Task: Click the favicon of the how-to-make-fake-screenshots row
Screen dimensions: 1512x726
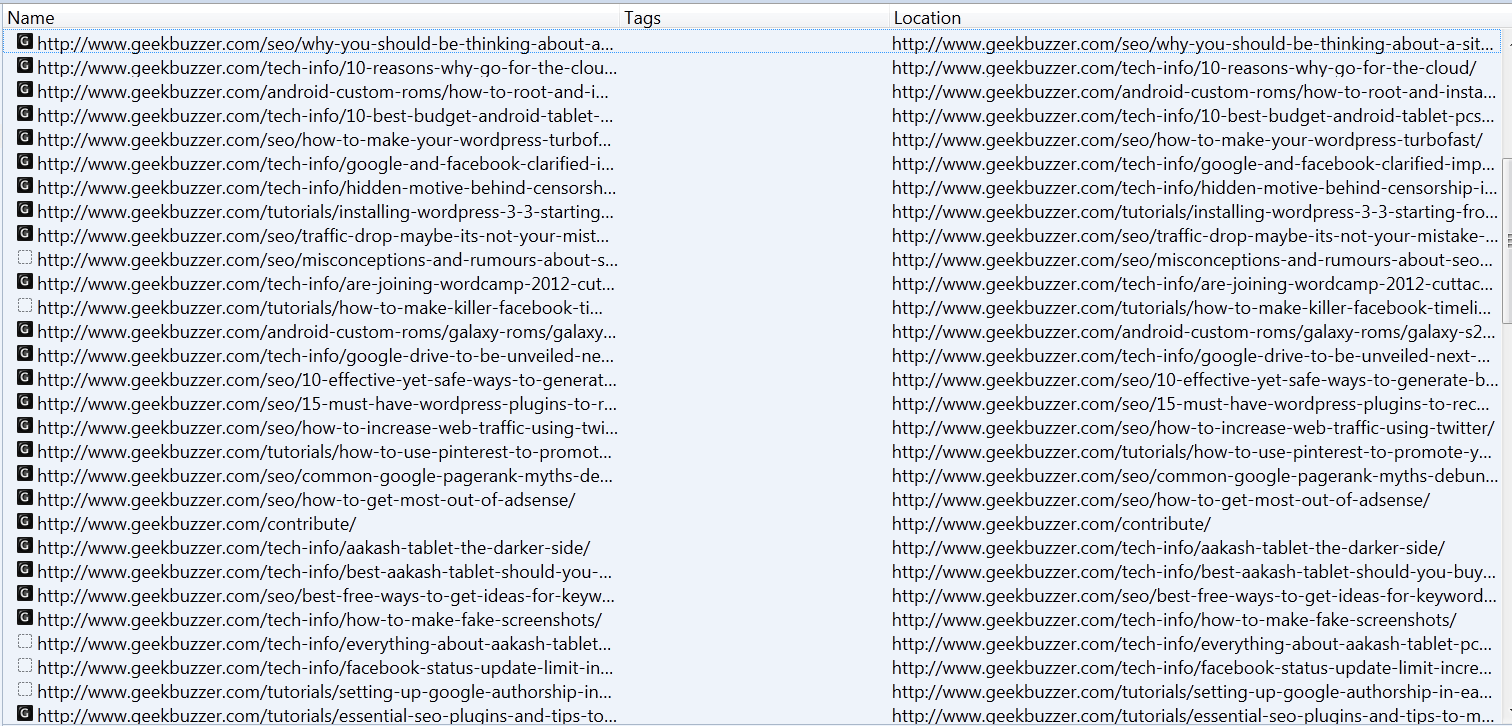Action: [x=25, y=618]
